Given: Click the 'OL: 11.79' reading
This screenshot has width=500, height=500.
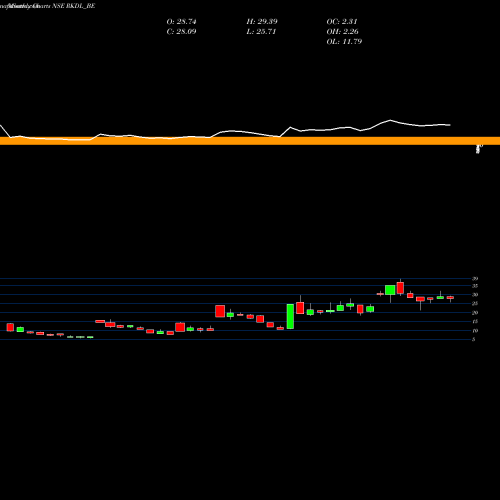Looking at the screenshot, I should click(344, 42).
